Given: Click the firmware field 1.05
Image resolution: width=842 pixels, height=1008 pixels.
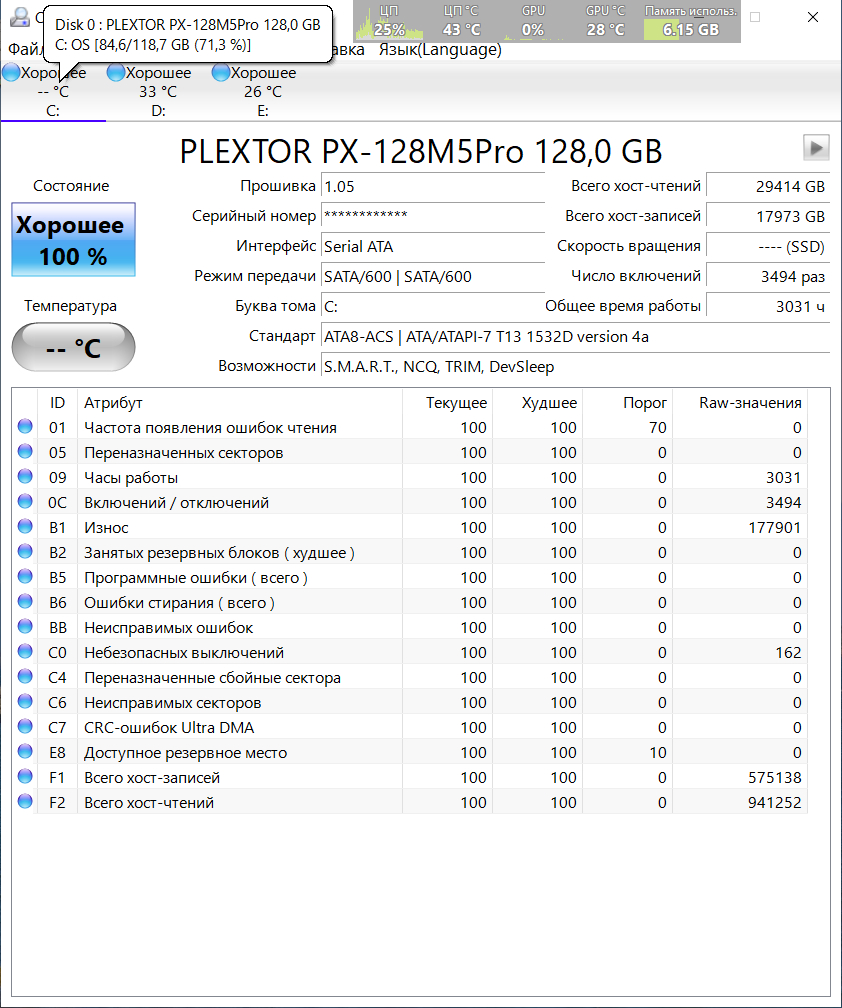Looking at the screenshot, I should click(433, 186).
